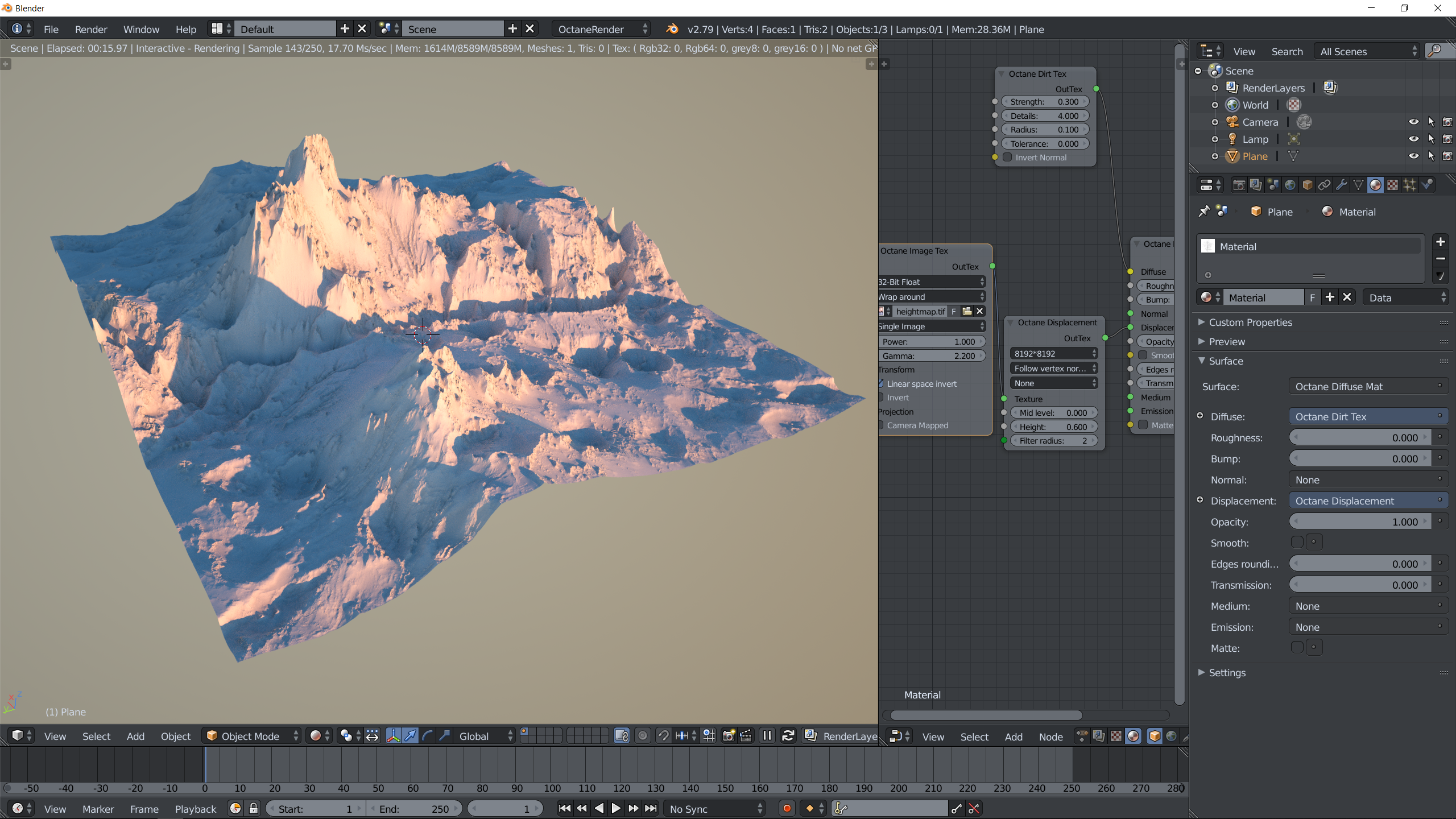Open the Render menu
Viewport: 1456px width, 819px height.
90,29
